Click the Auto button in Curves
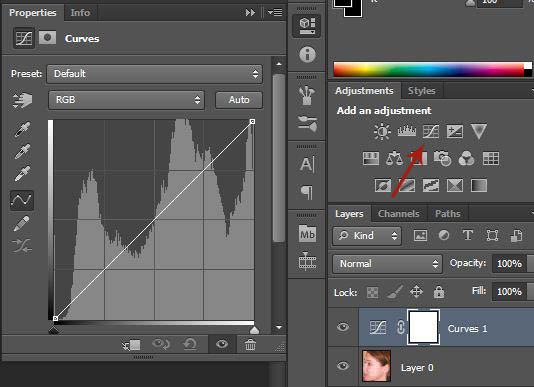The width and height of the screenshot is (534, 387). [x=239, y=100]
